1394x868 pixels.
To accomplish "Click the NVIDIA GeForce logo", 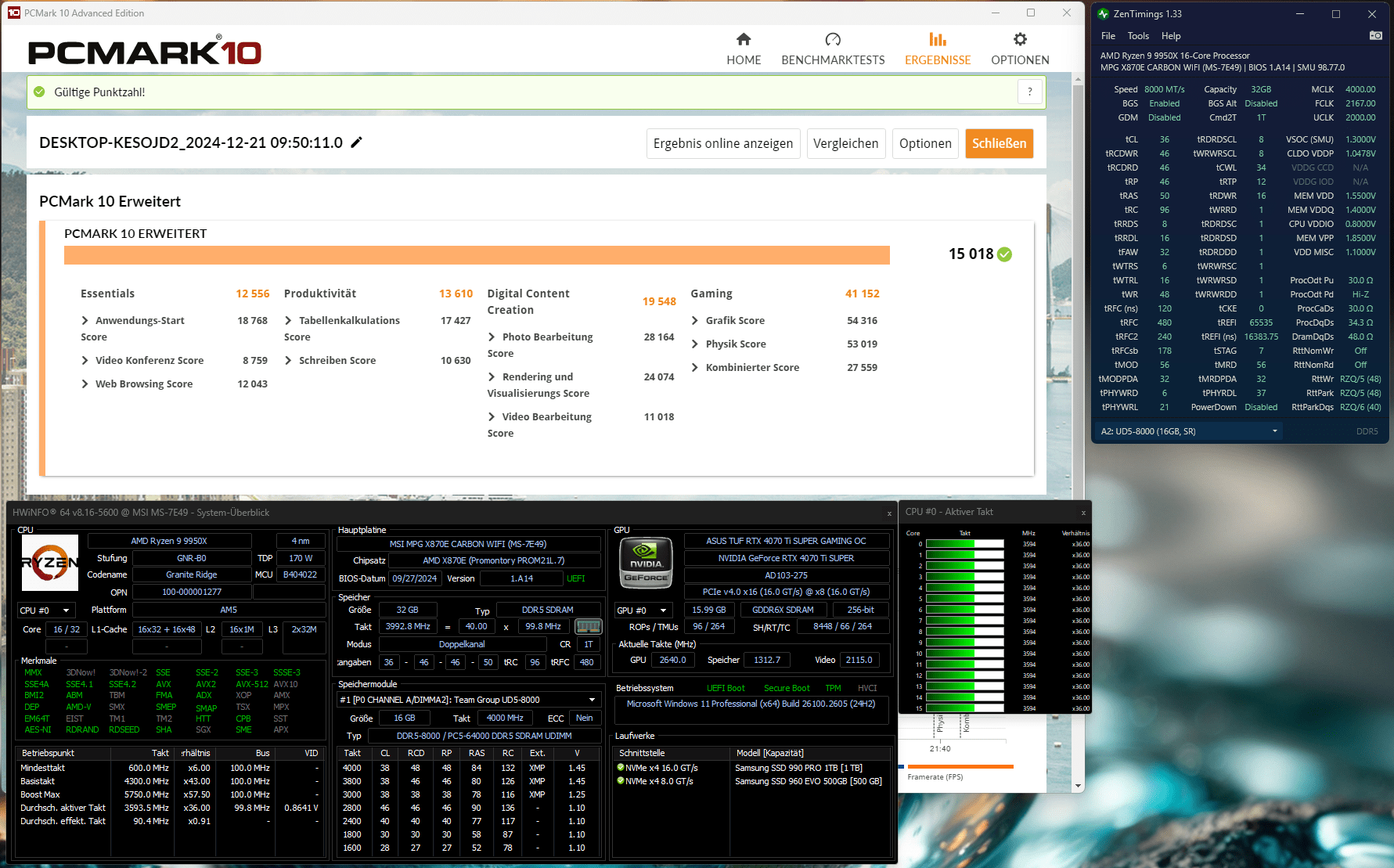I will click(x=647, y=563).
